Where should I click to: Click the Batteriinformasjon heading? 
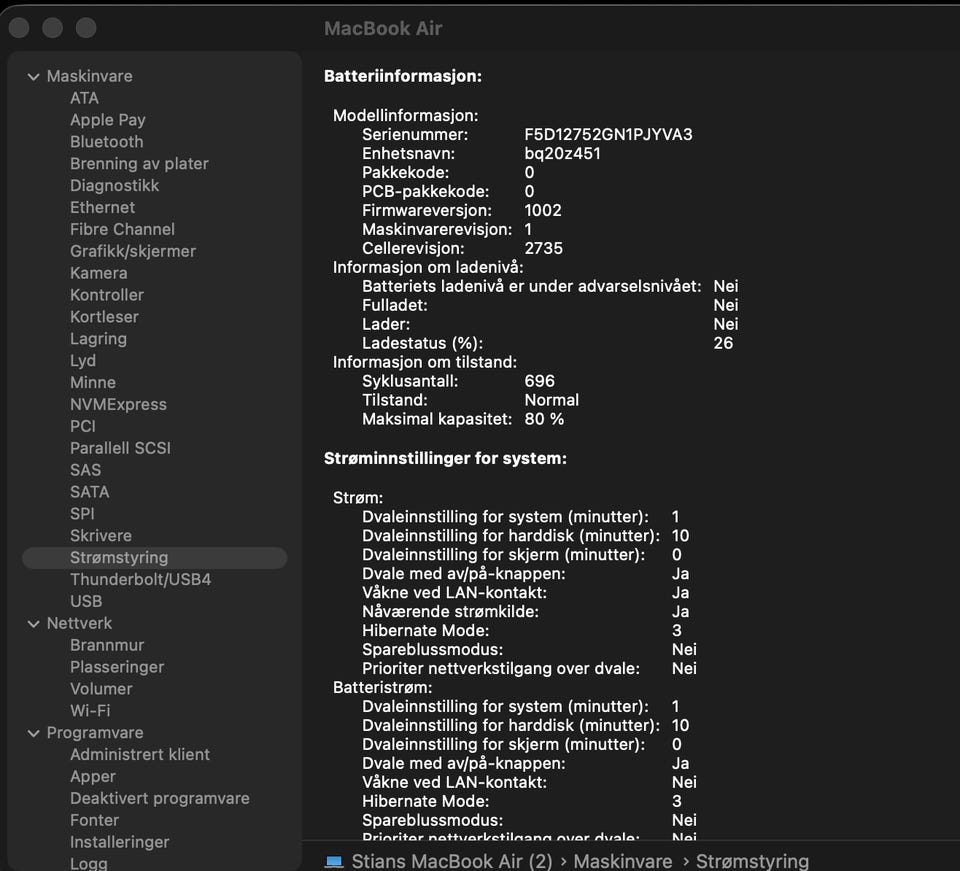403,77
